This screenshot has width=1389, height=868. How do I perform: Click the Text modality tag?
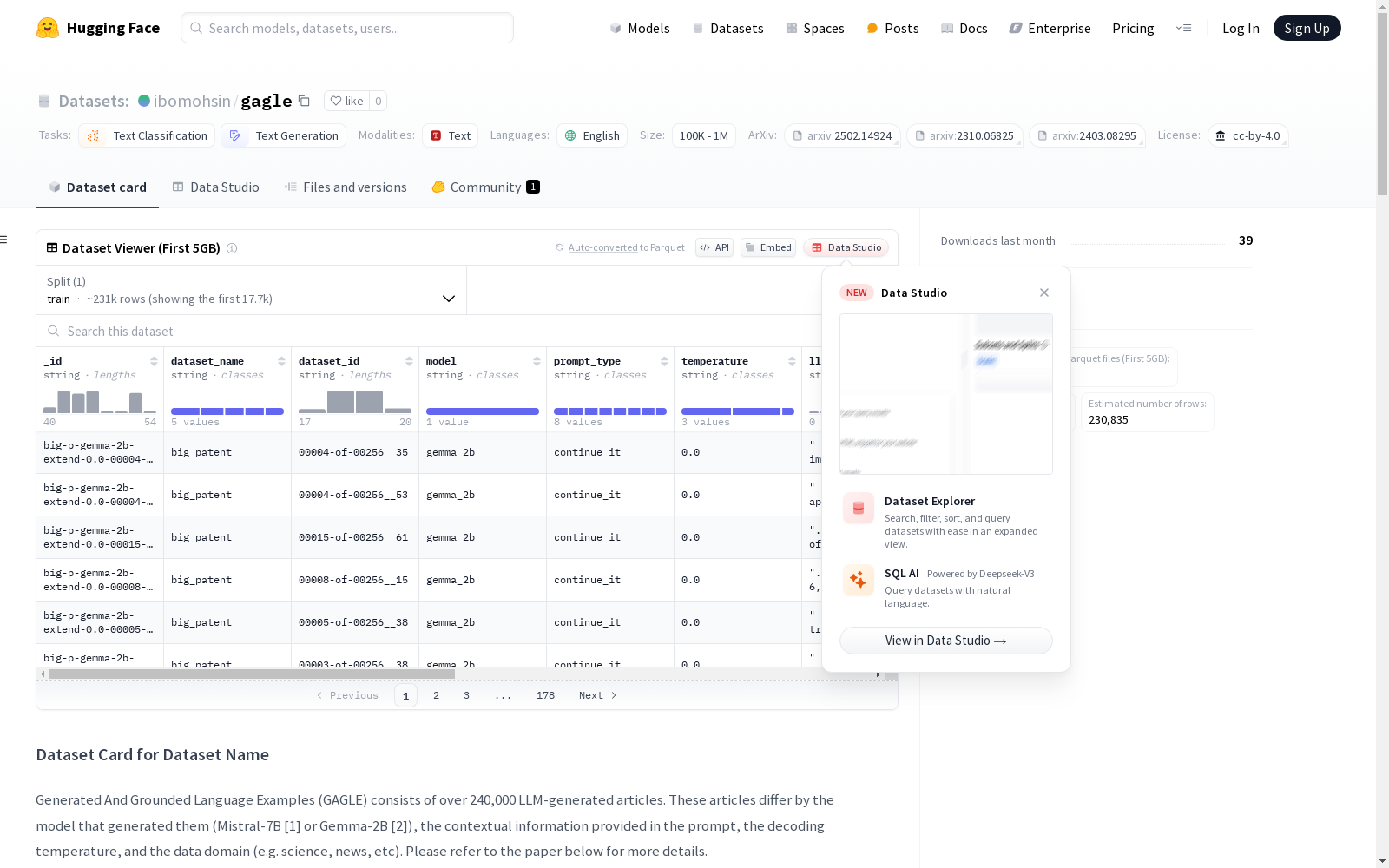pyautogui.click(x=451, y=135)
